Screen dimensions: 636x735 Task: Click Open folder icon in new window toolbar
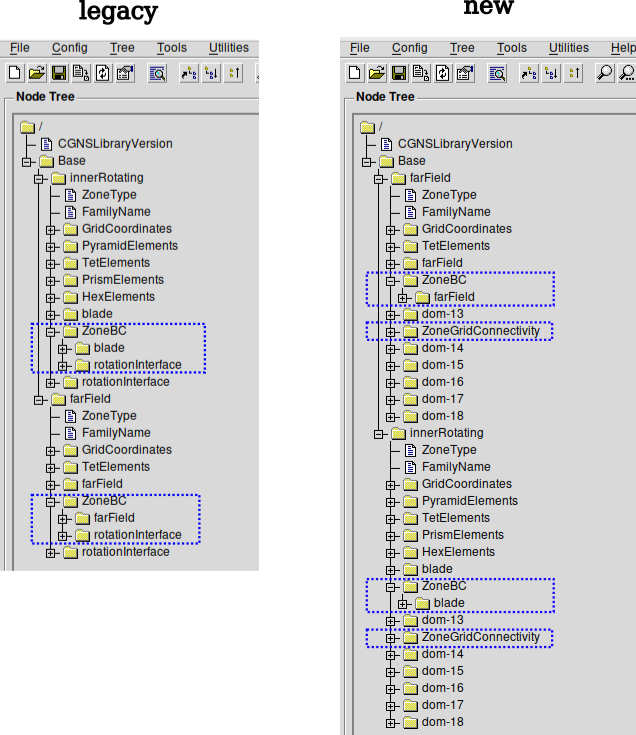376,72
